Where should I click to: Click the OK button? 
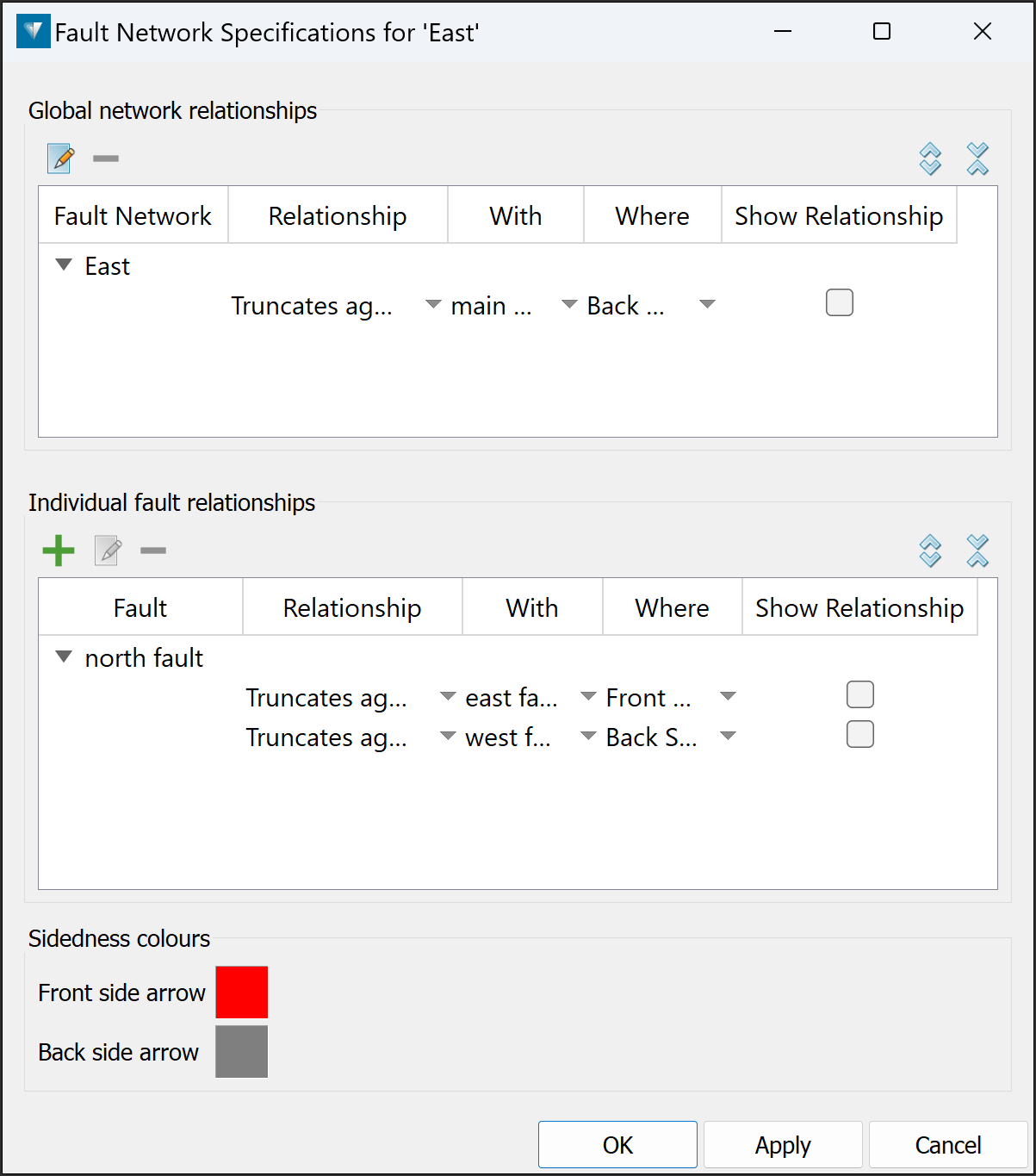[x=617, y=1145]
